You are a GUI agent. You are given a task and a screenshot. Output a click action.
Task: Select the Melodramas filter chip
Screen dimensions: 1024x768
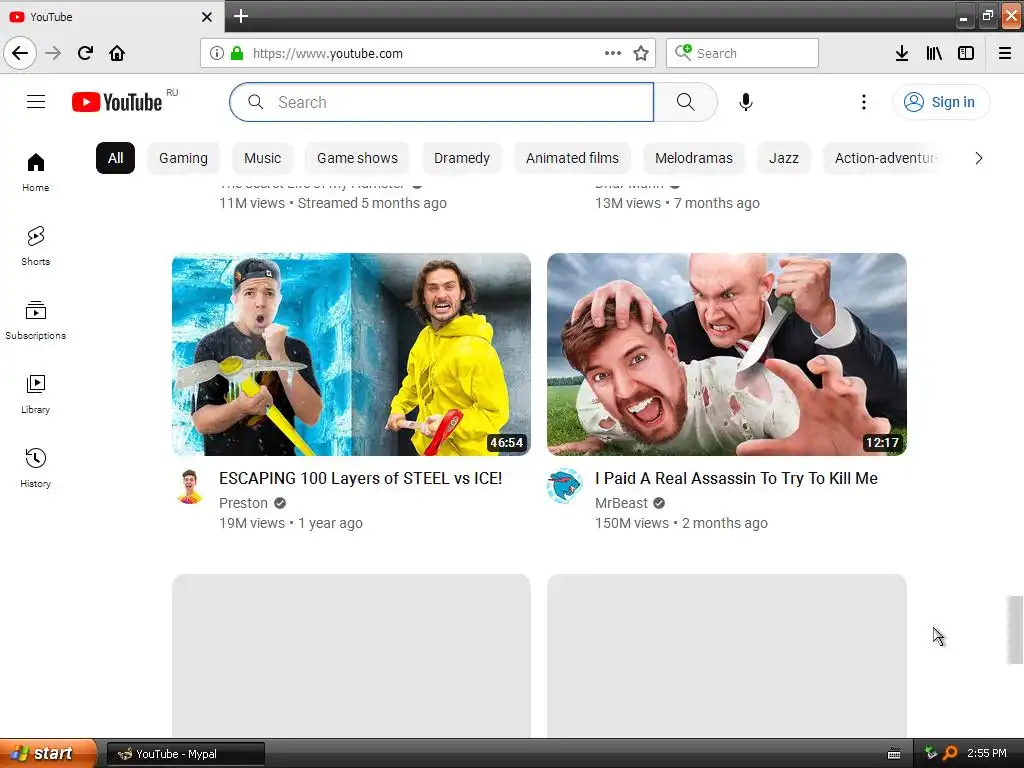click(x=694, y=158)
